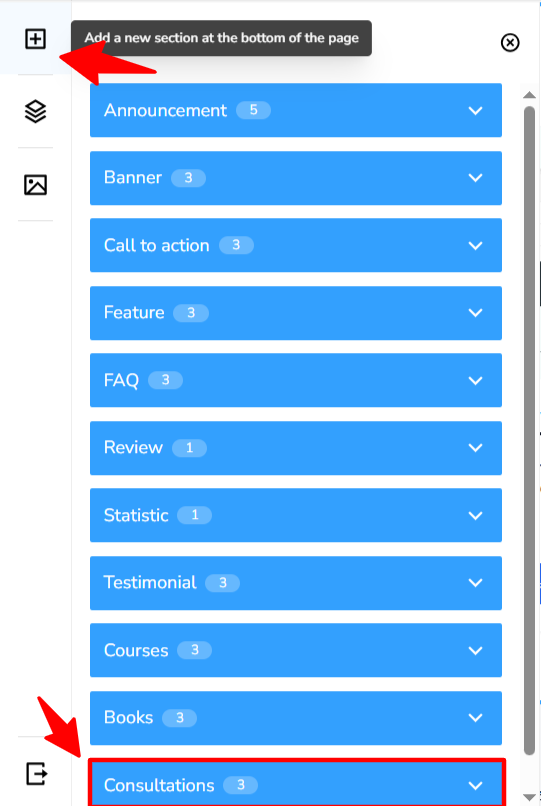Expand the Testimonial chevron arrow
This screenshot has width=541, height=806.
coord(476,583)
